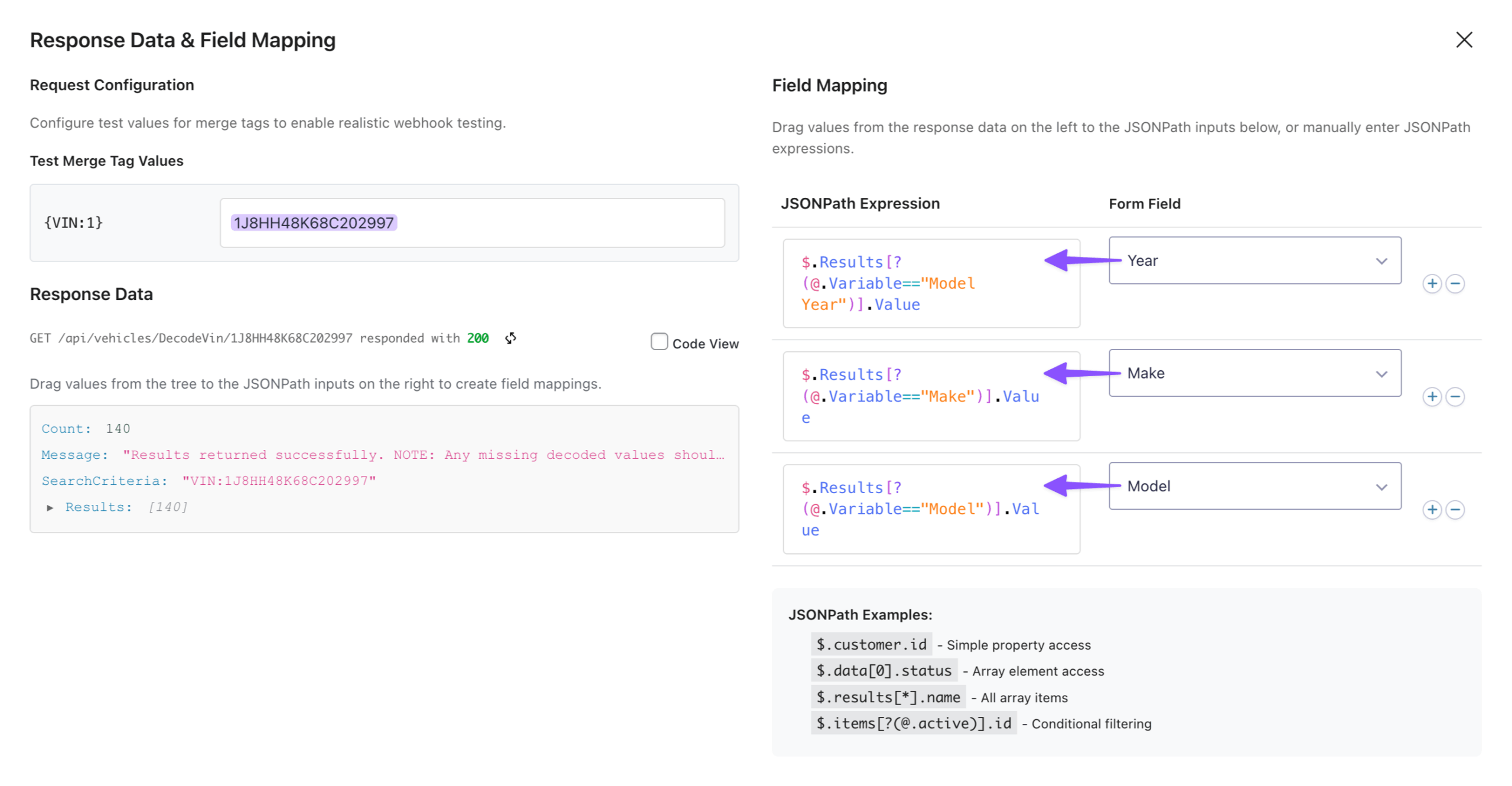Image resolution: width=1512 pixels, height=786 pixels.
Task: Edit the Model JSONPath expression box
Action: (x=930, y=509)
